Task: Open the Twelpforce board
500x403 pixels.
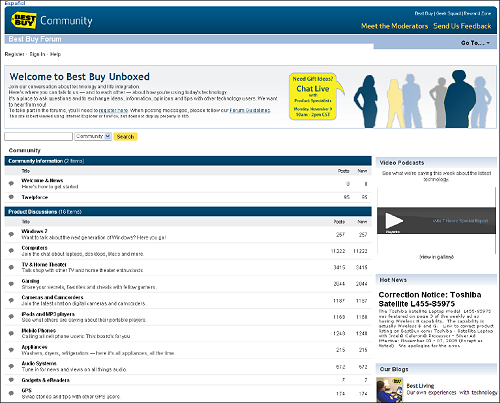Action: 35,197
